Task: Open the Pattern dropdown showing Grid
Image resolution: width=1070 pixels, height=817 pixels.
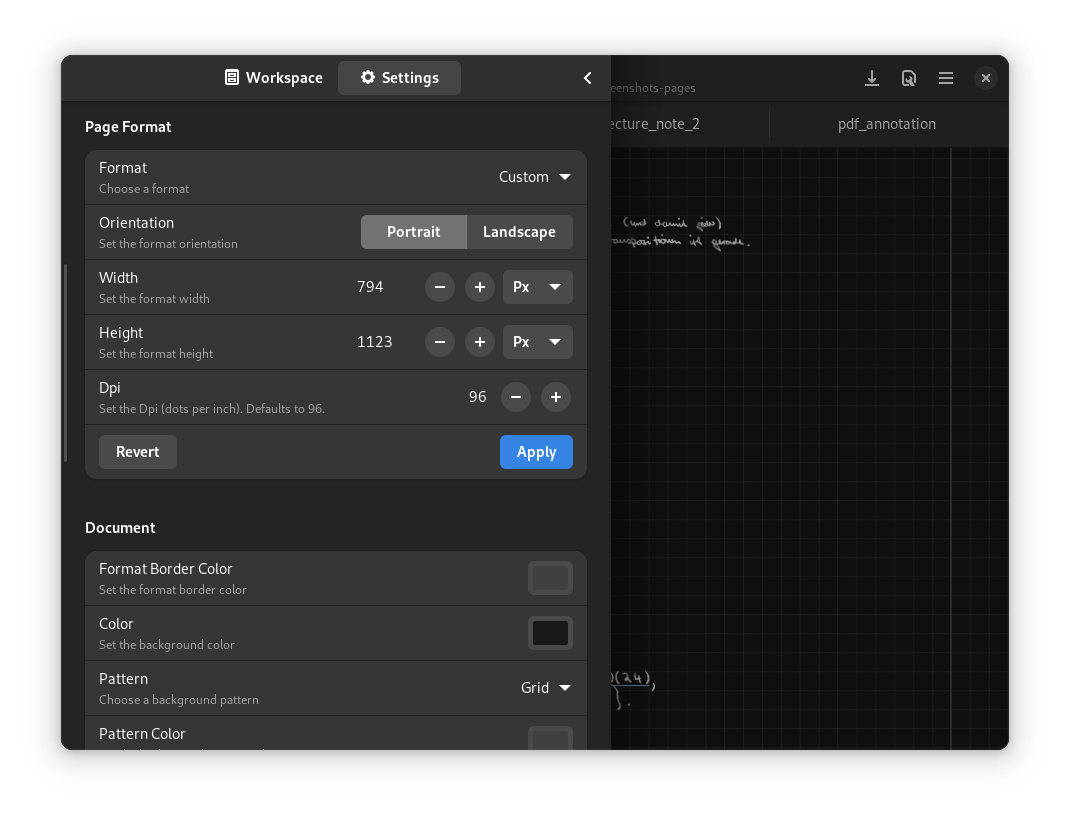Action: [545, 688]
